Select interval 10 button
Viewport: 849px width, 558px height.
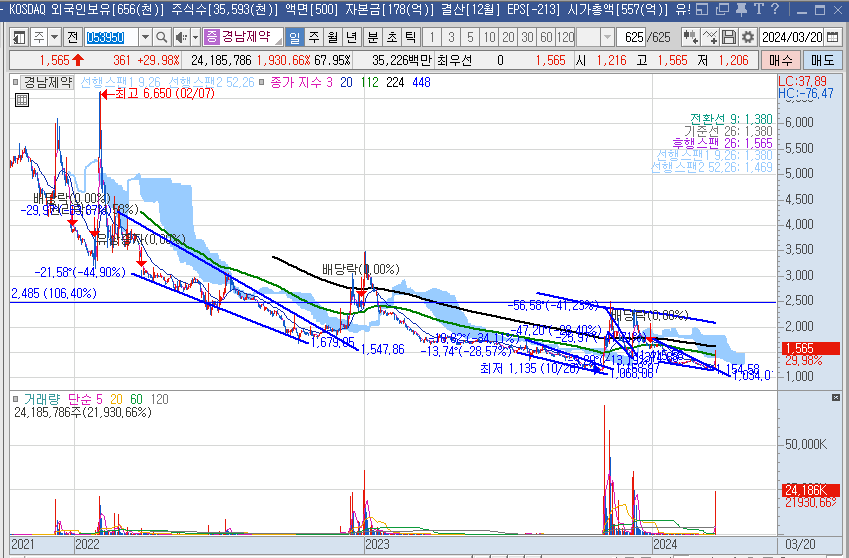click(489, 37)
